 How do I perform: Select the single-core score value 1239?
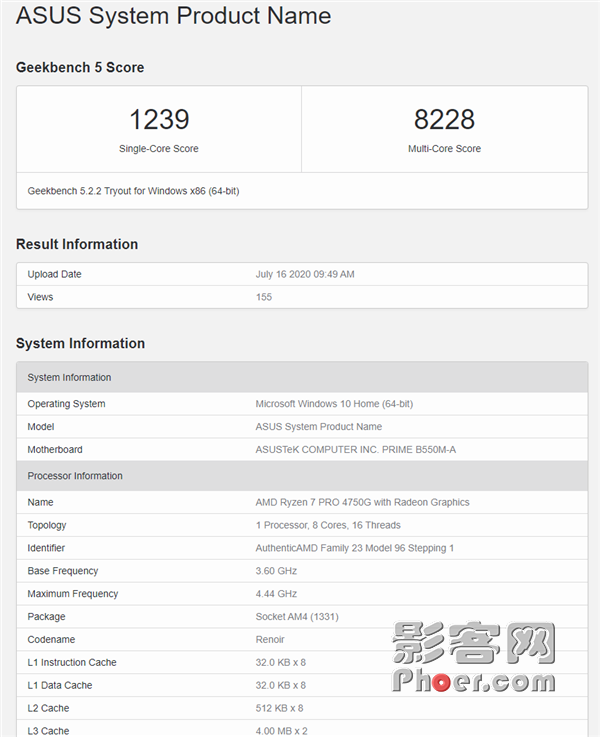point(159,119)
